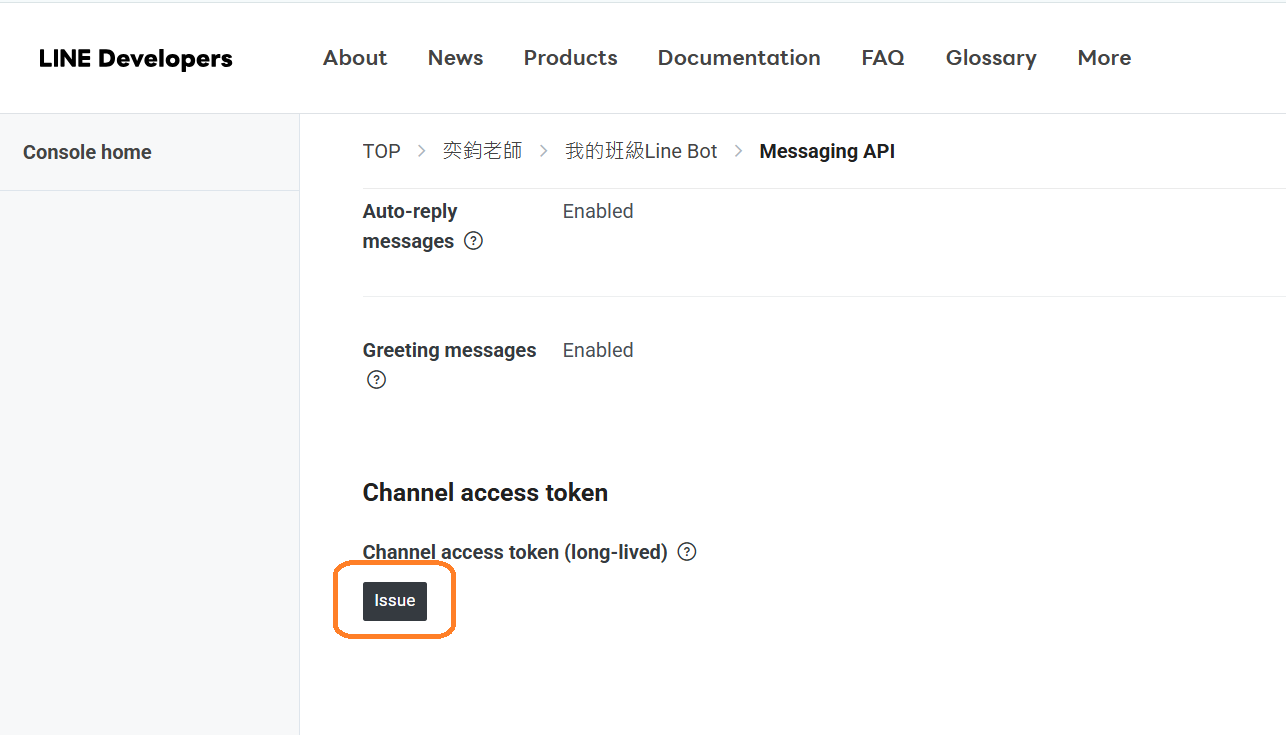Open the FAQ page
1286x735 pixels.
pyautogui.click(x=883, y=58)
